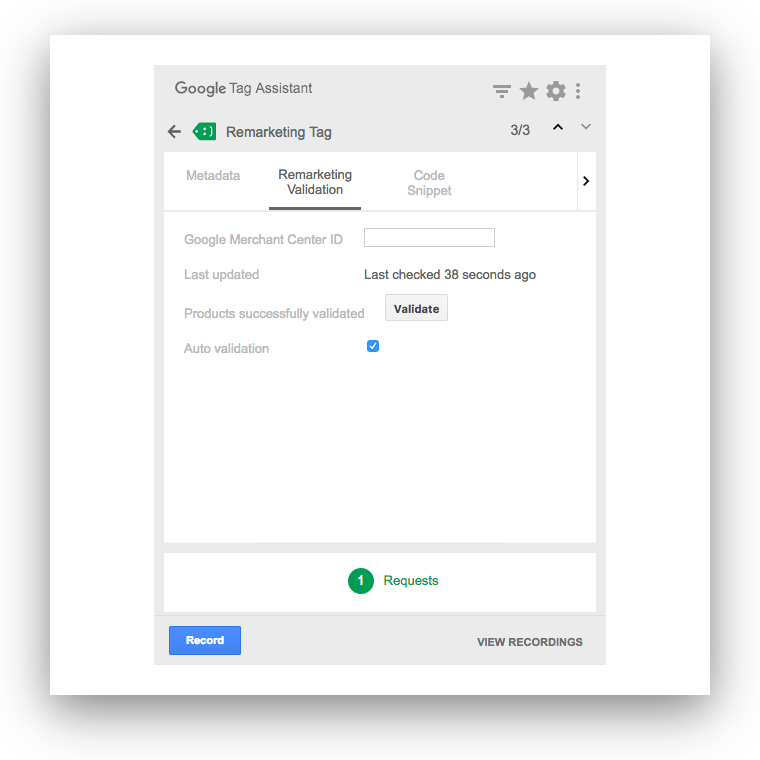
Task: Select the Remarketing Validation tab
Action: pyautogui.click(x=315, y=182)
